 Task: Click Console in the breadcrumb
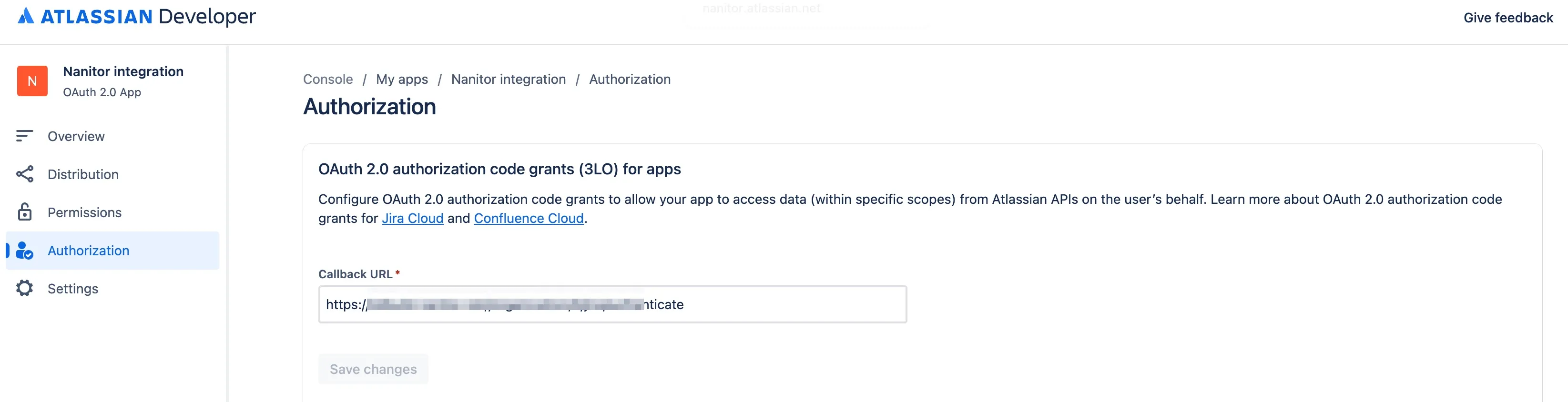[x=327, y=79]
